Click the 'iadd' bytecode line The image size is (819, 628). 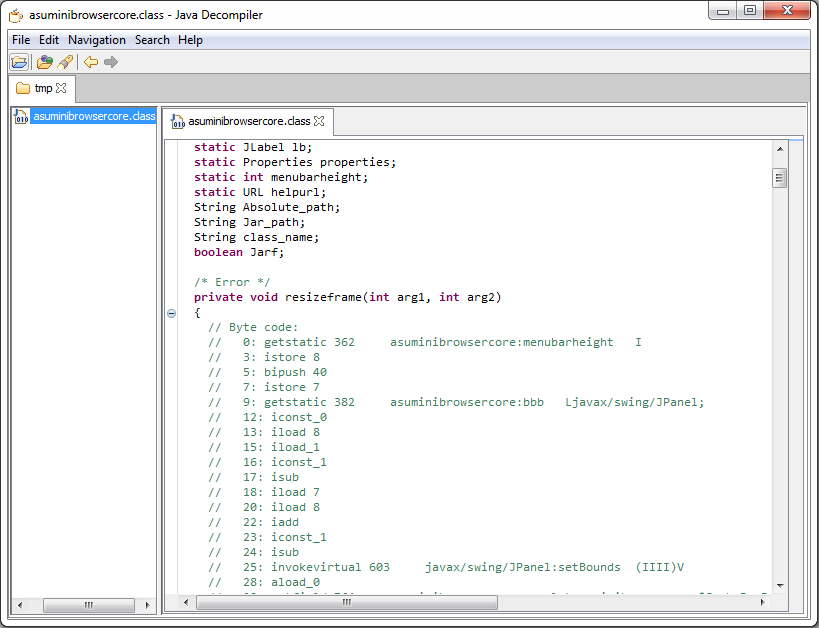click(253, 522)
